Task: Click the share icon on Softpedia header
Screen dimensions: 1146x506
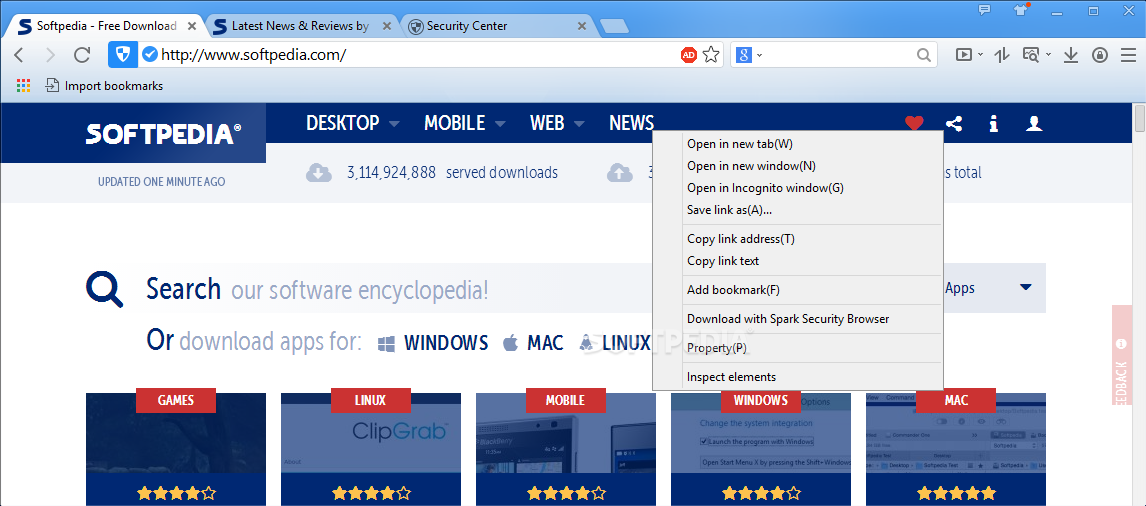Action: pyautogui.click(x=954, y=124)
